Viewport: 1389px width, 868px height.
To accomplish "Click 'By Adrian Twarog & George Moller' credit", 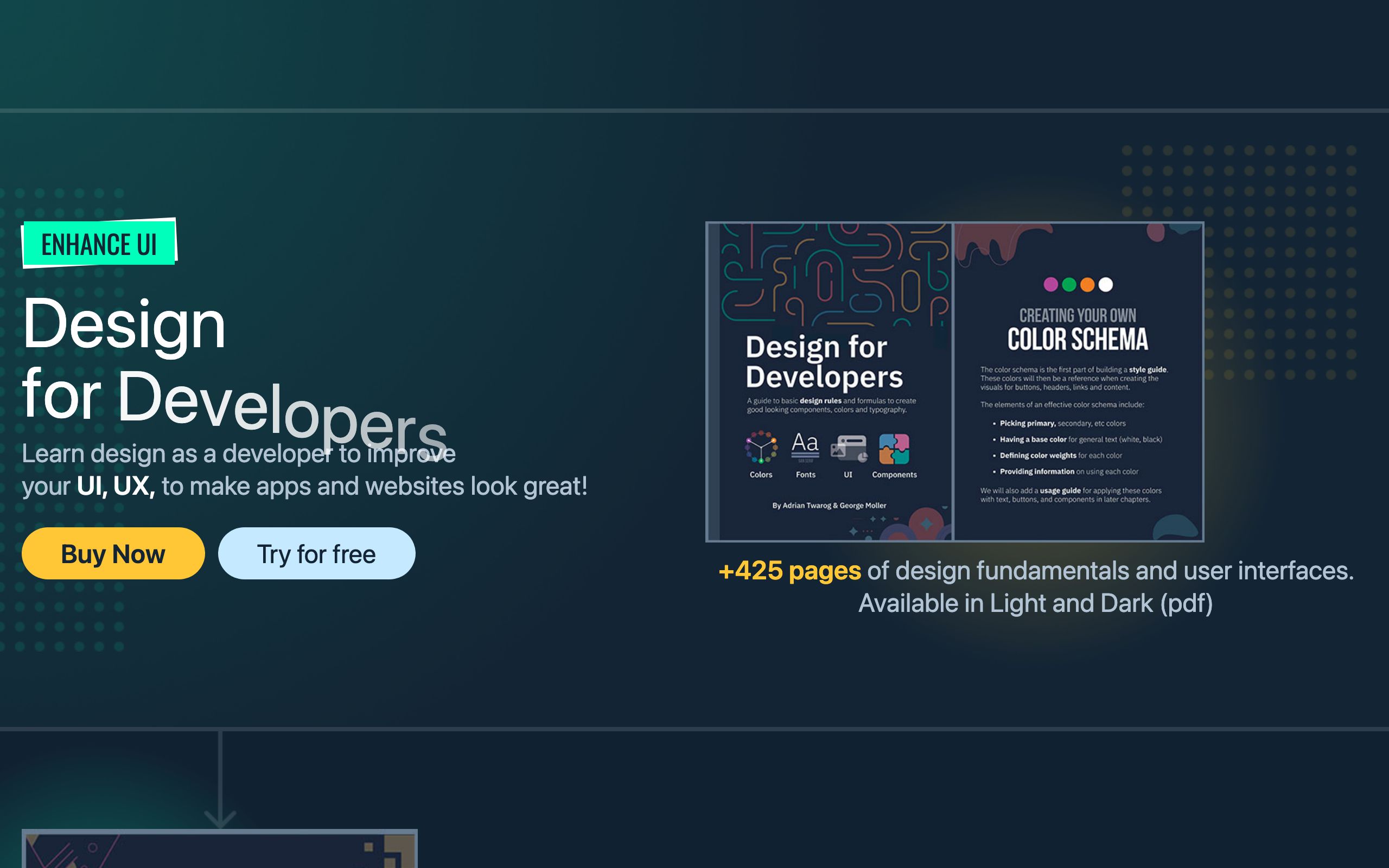I will pos(829,505).
